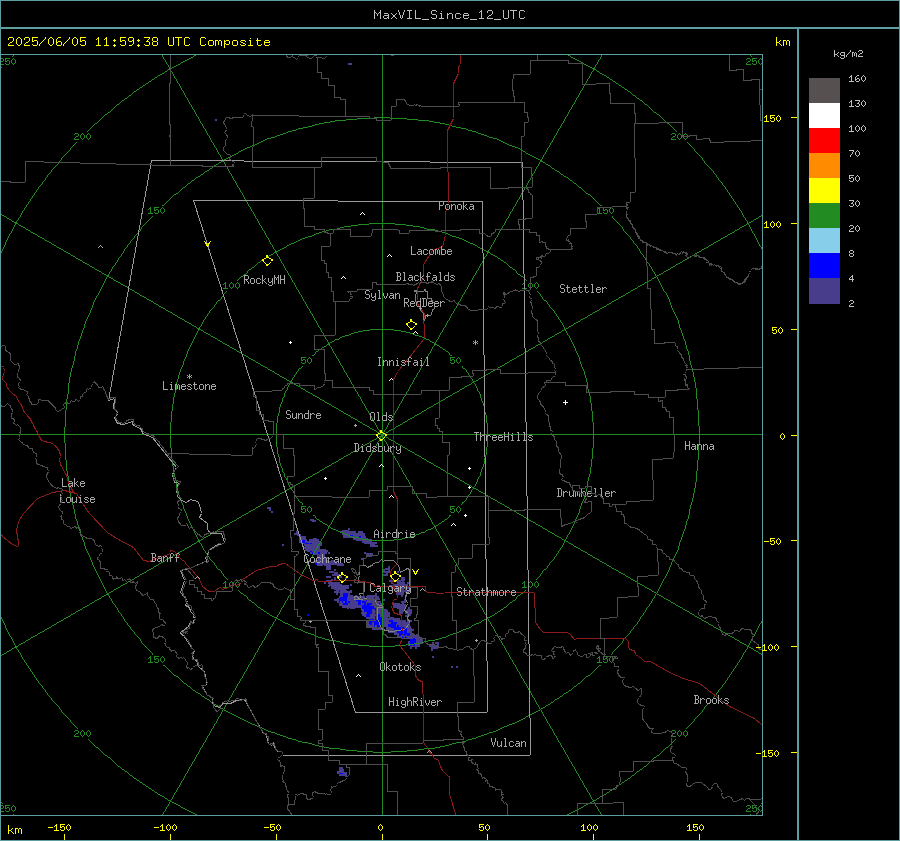Image resolution: width=900 pixels, height=841 pixels.
Task: Click the Calgary city label
Action: pyautogui.click(x=390, y=588)
